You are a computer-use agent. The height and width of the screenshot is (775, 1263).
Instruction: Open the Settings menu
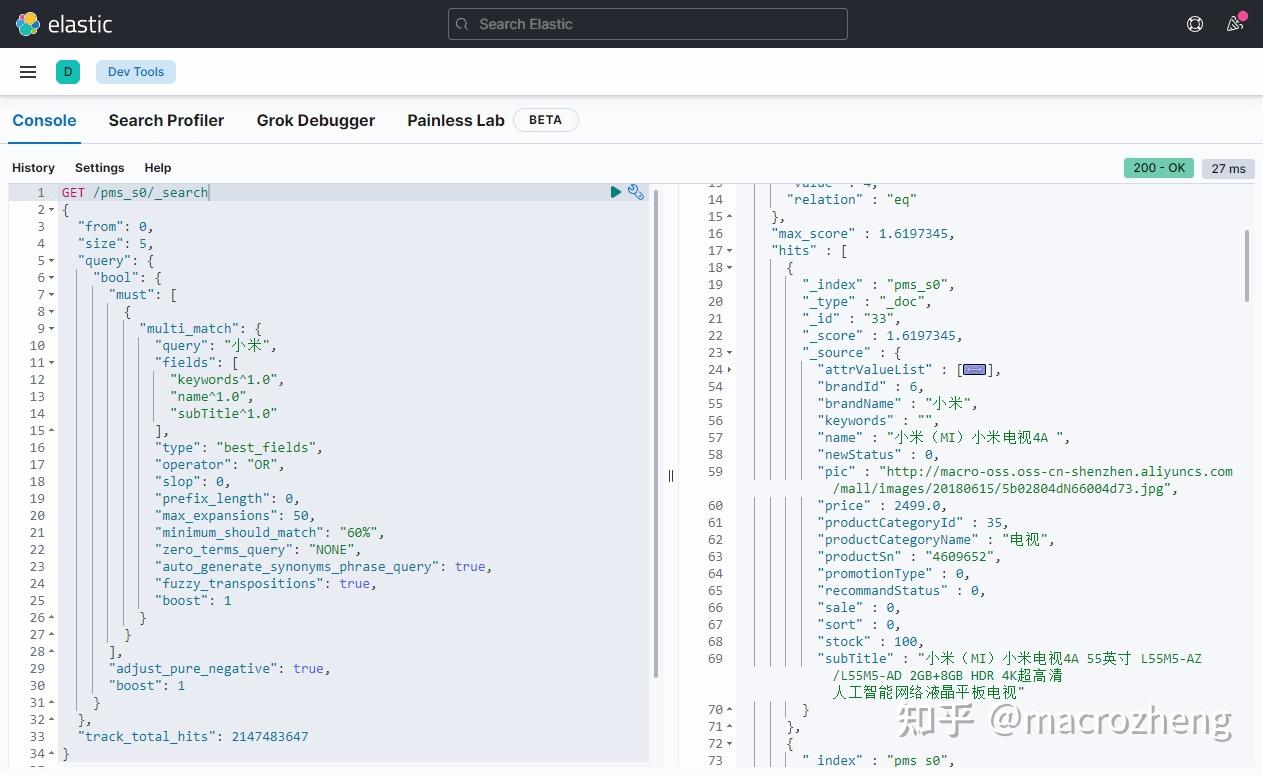99,167
